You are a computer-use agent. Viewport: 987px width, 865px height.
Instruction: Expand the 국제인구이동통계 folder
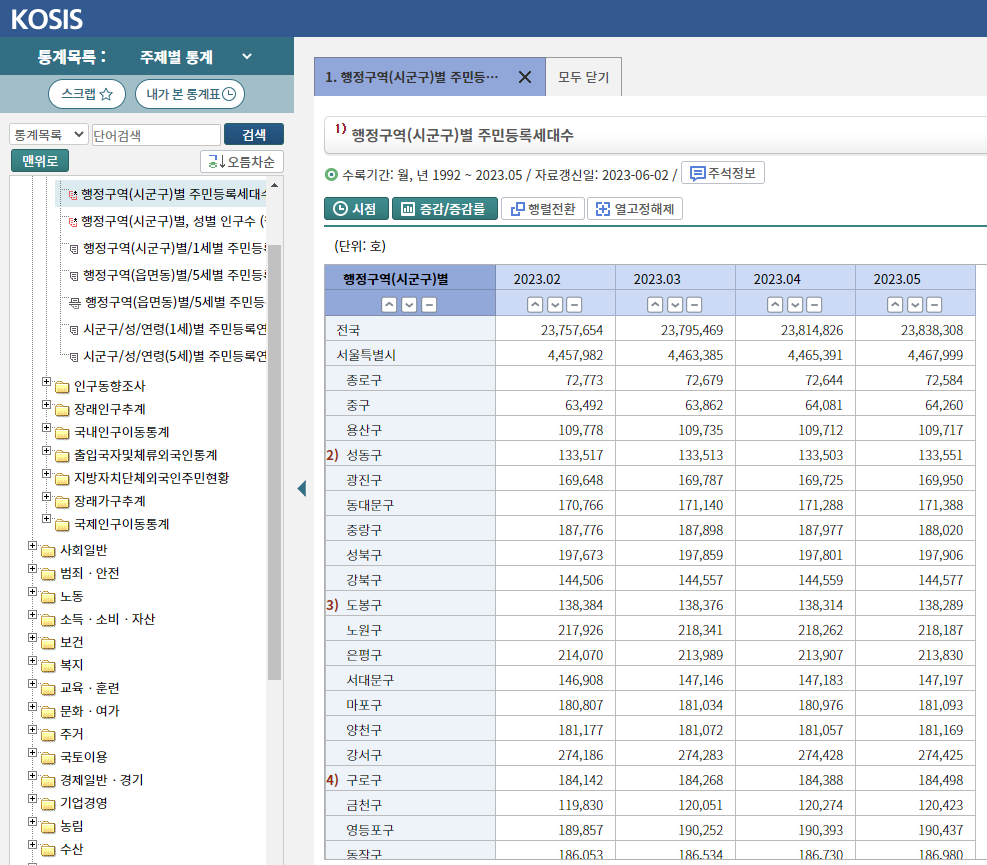(x=47, y=519)
